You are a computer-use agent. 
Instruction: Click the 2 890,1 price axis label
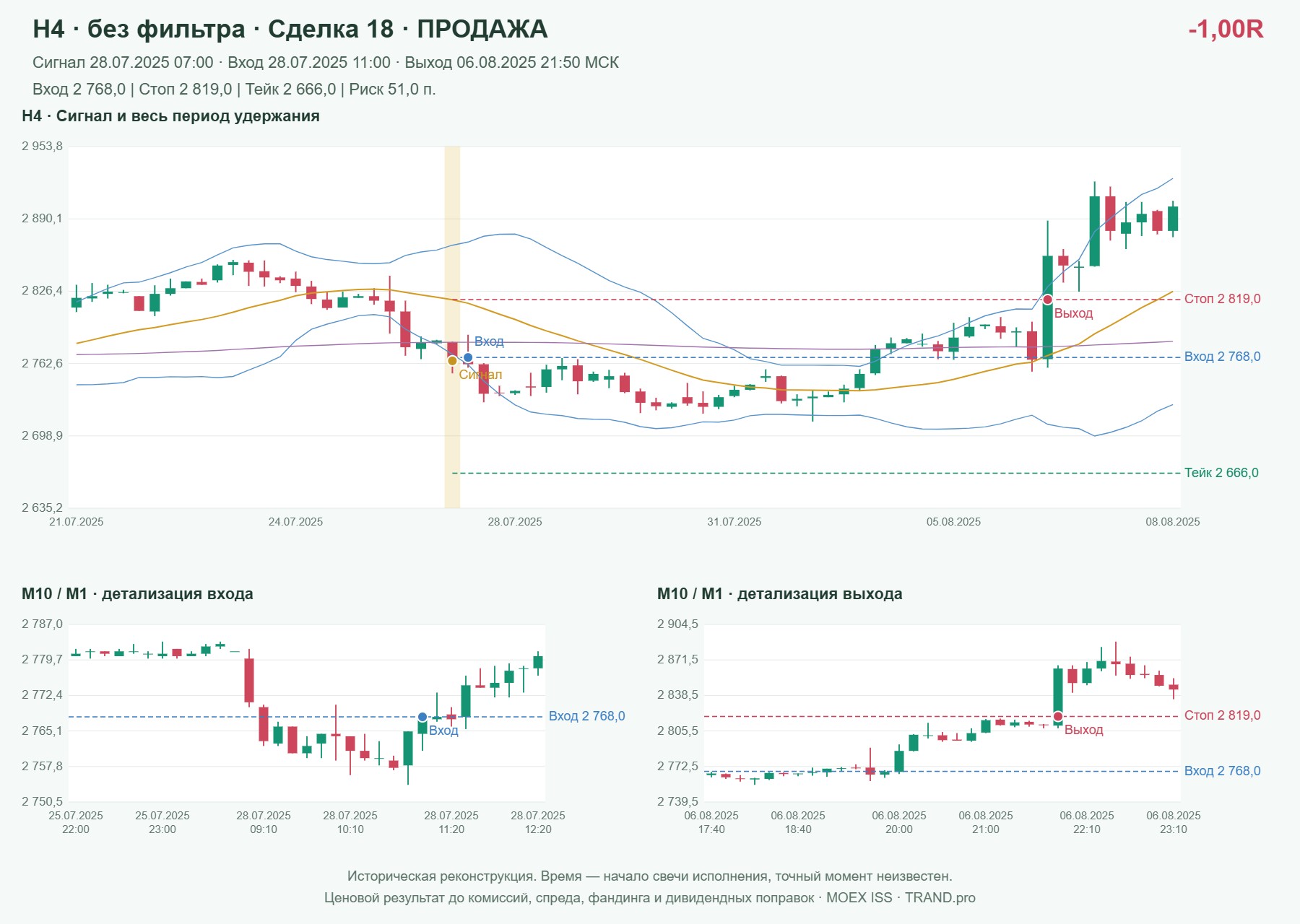42,219
